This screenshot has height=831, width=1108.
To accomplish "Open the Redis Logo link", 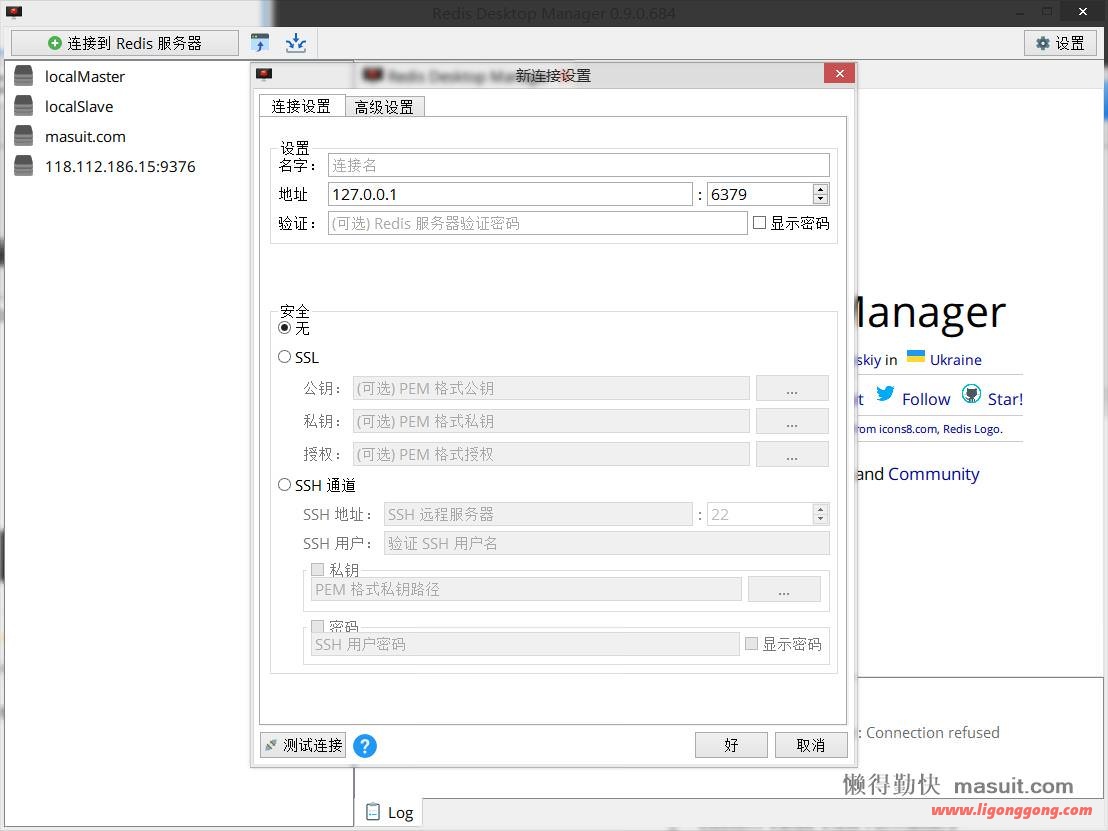I will [972, 429].
